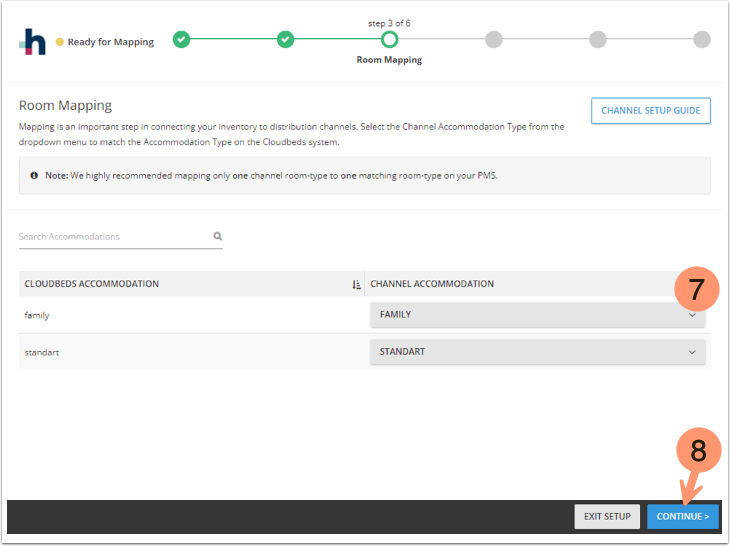Click the info icon beside Note
The width and height of the screenshot is (730, 546).
click(34, 175)
